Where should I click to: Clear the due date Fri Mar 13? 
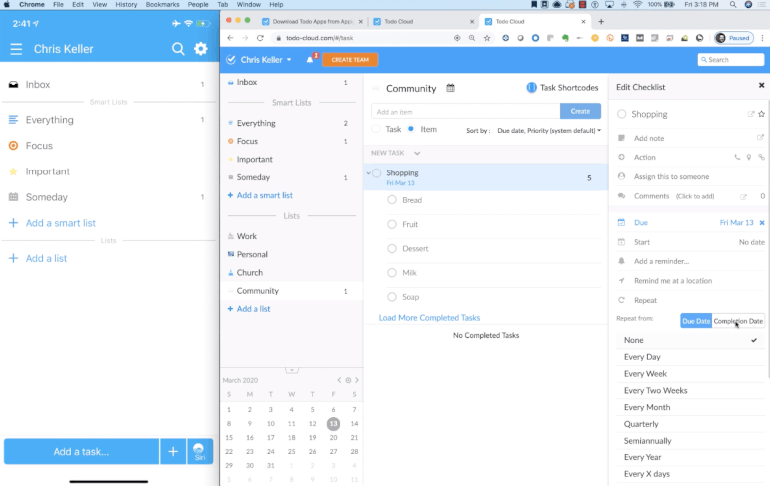[762, 222]
